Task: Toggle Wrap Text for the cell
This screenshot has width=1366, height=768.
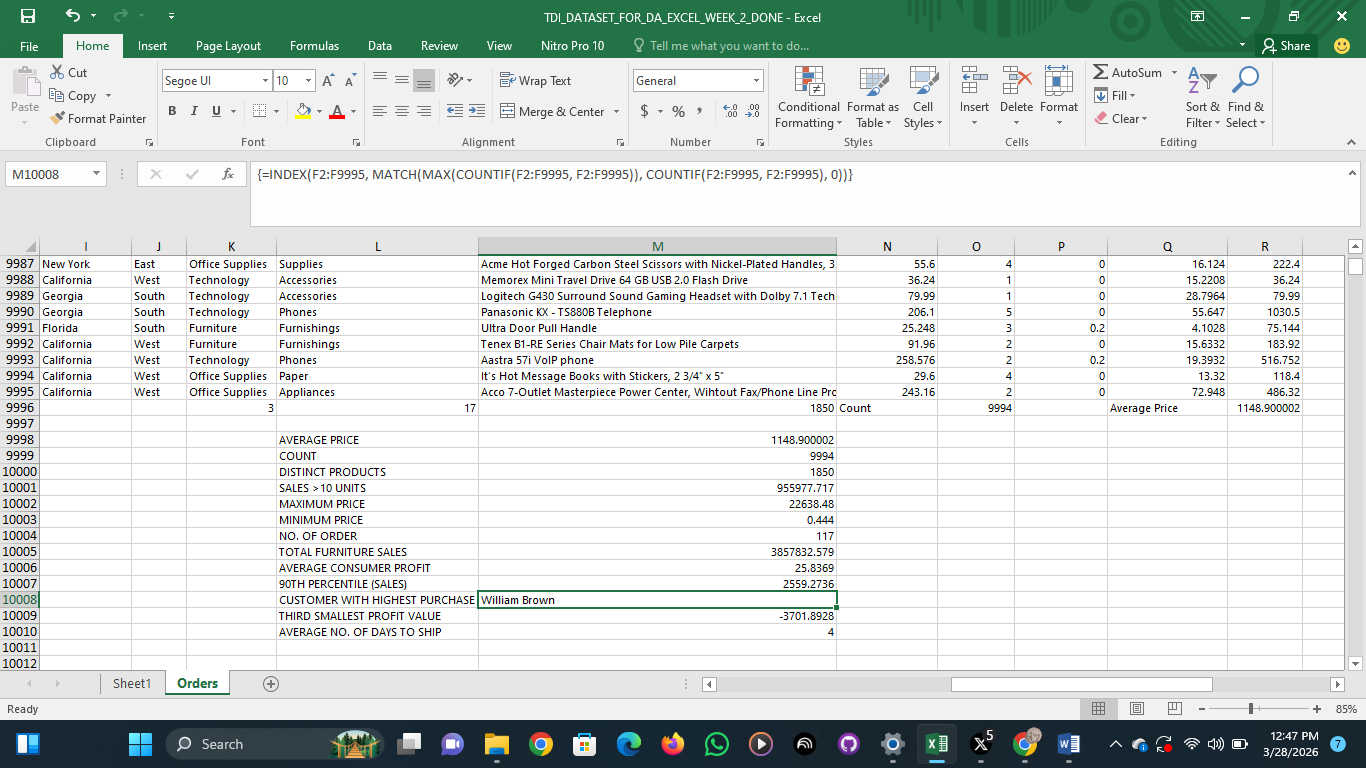Action: (535, 81)
